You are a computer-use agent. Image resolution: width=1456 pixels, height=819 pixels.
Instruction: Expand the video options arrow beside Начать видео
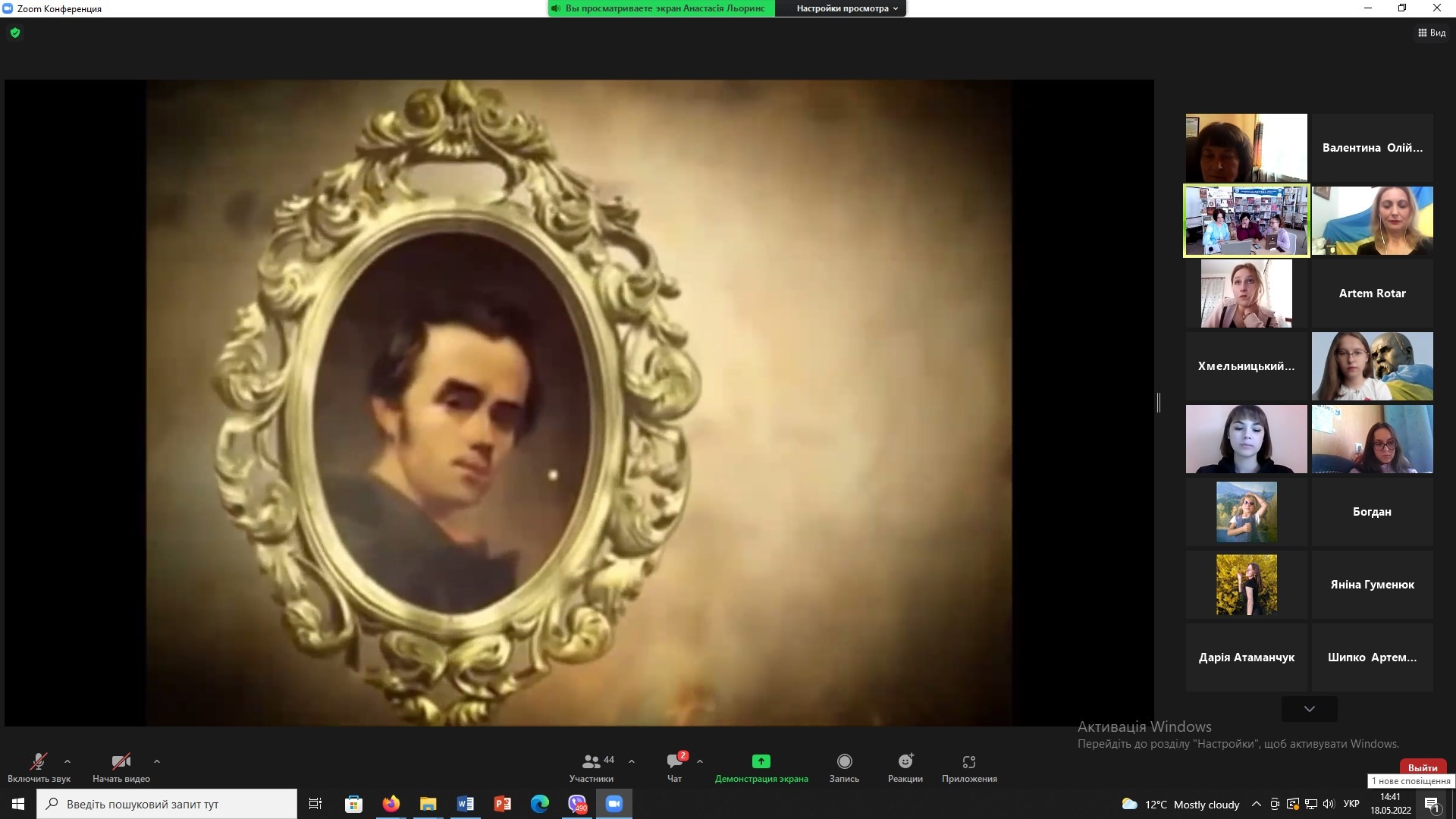click(x=157, y=761)
